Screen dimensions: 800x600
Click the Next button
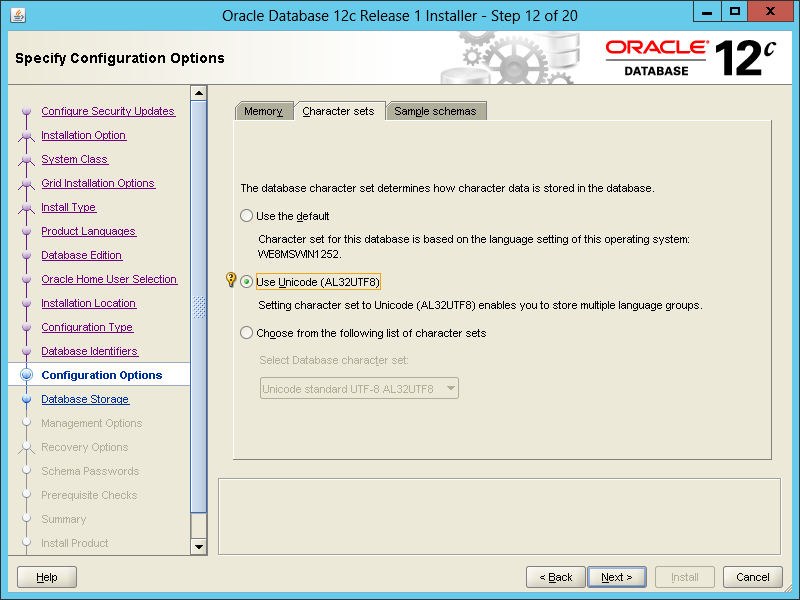pos(617,577)
